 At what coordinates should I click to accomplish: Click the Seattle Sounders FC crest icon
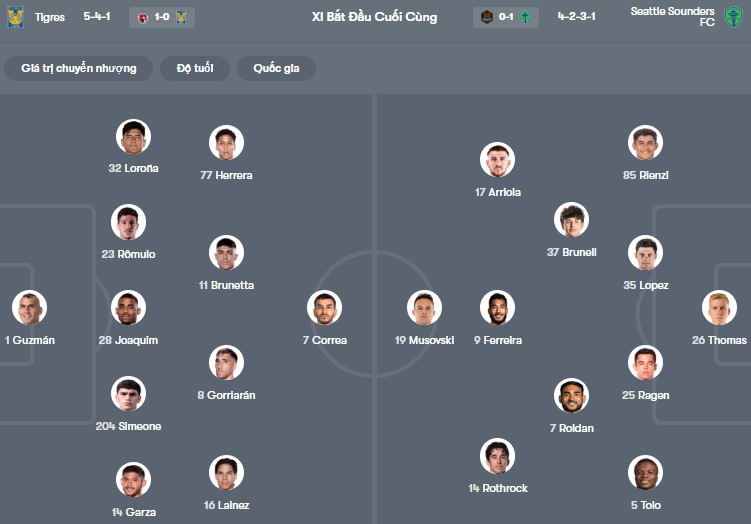click(x=733, y=17)
